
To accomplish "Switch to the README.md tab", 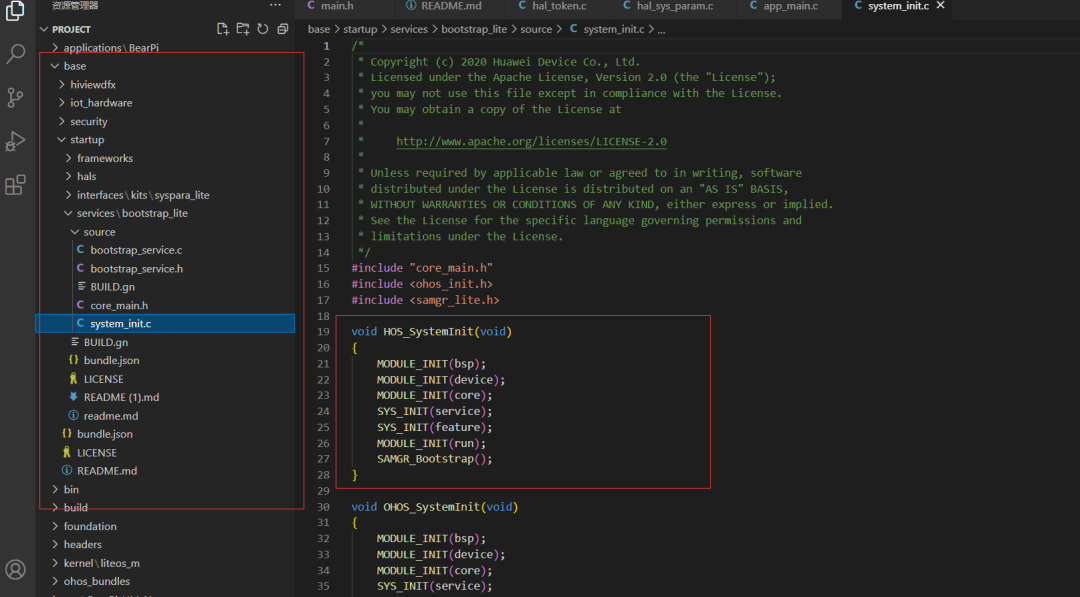I will coord(451,6).
